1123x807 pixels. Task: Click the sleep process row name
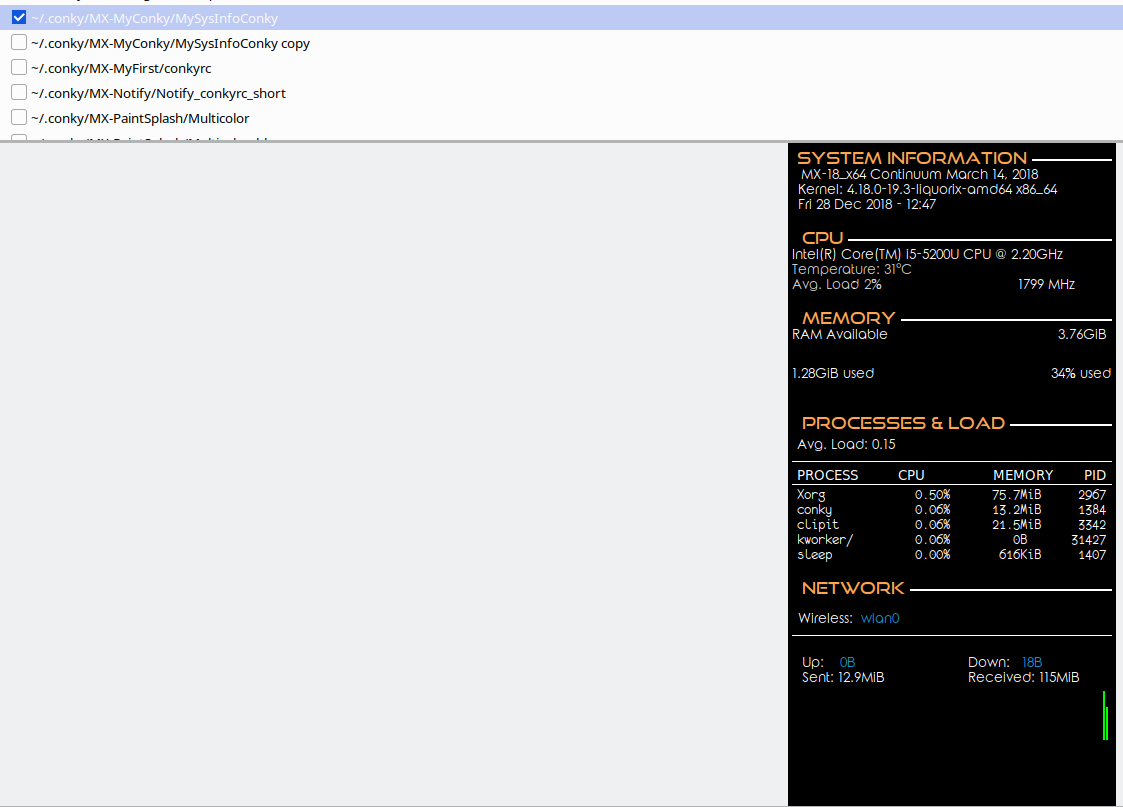(x=814, y=555)
